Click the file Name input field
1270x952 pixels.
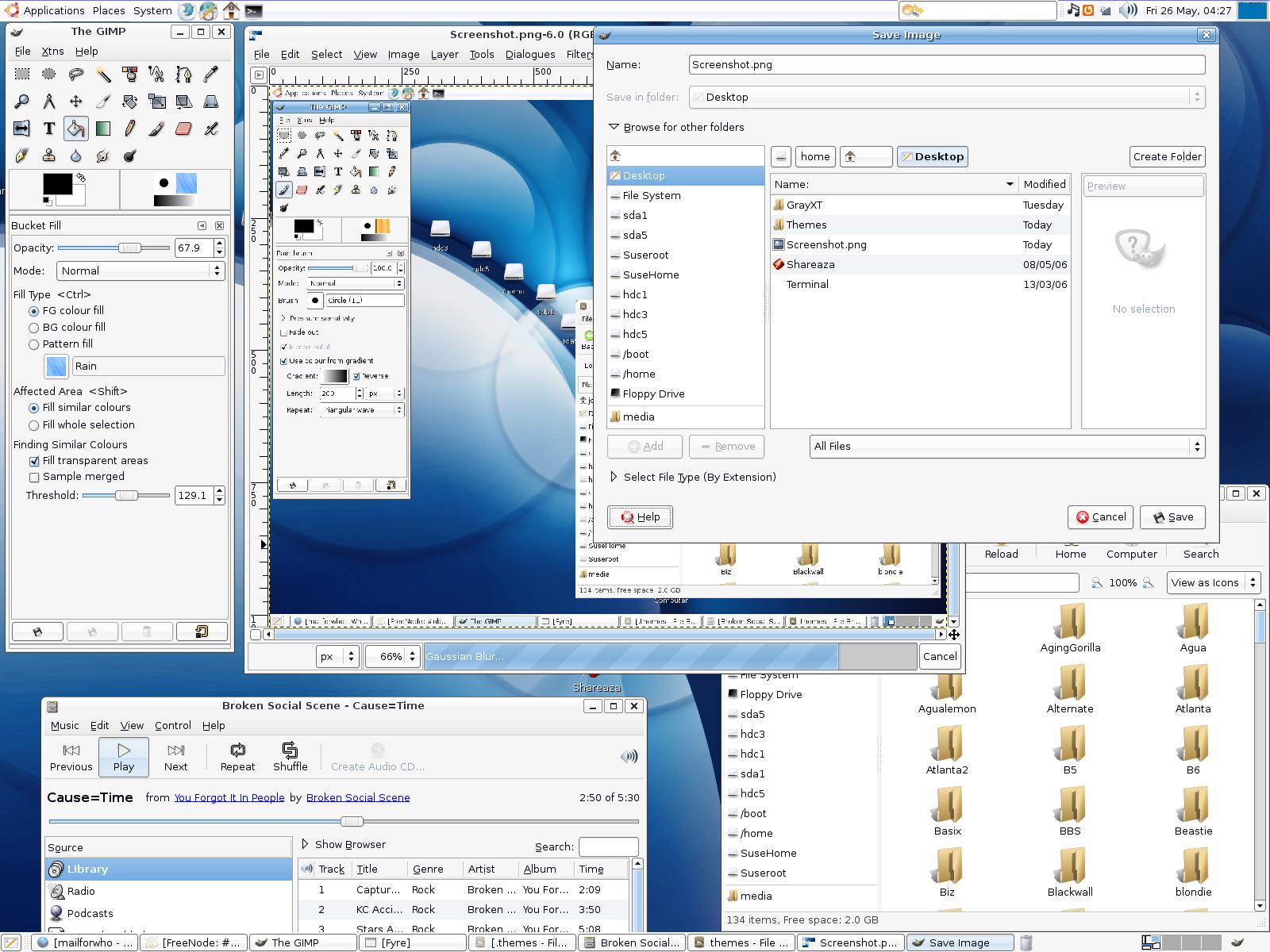[x=947, y=64]
